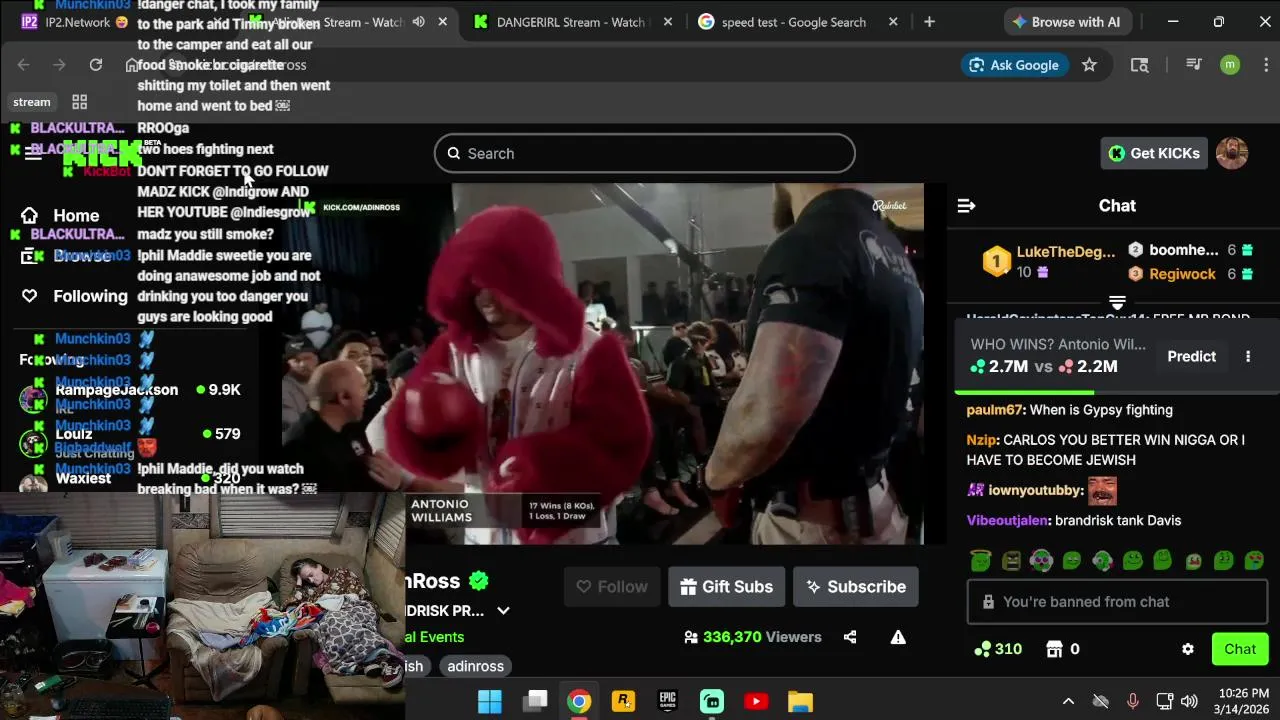The image size is (1280, 720).
Task: Open Chrome profile 'm' avatar
Action: (1230, 65)
